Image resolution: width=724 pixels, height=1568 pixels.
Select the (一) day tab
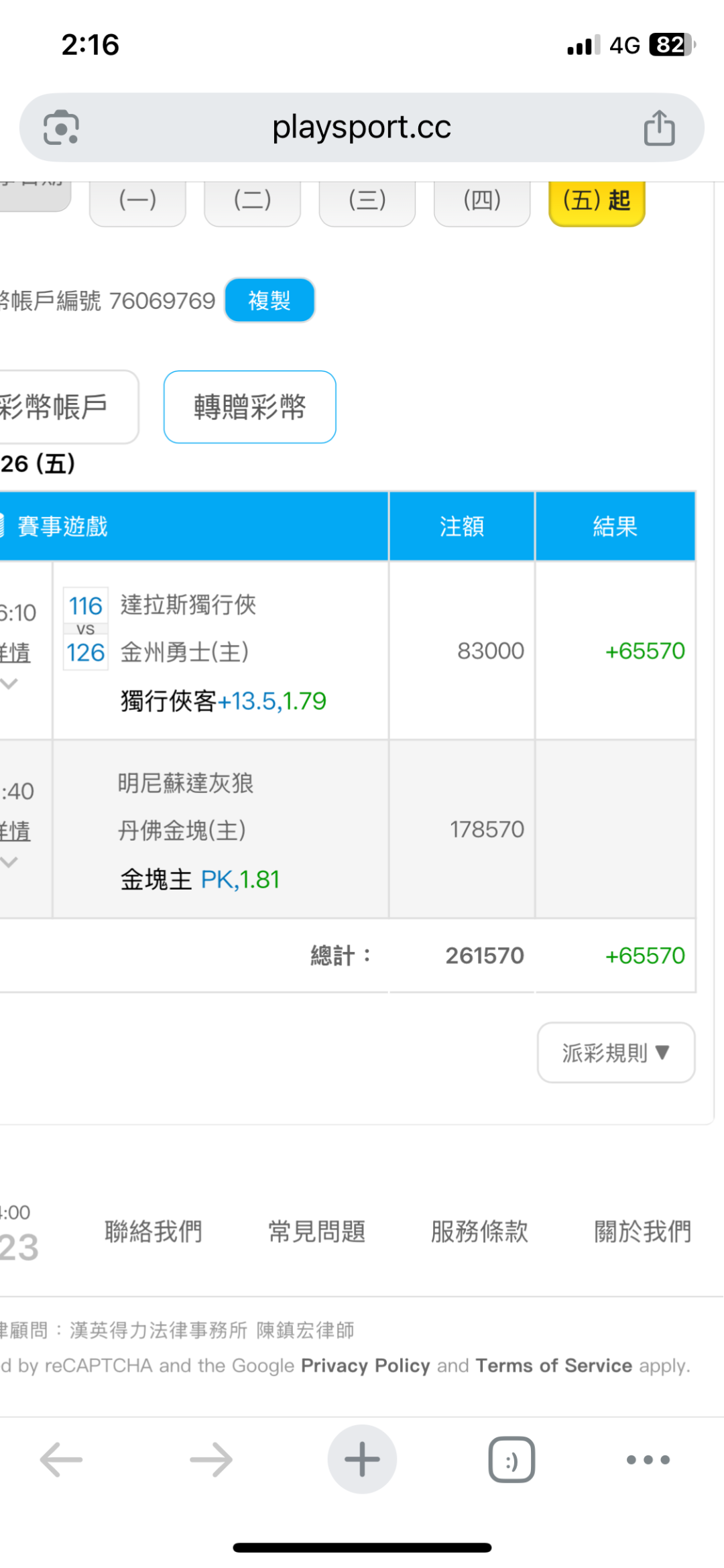coord(137,200)
